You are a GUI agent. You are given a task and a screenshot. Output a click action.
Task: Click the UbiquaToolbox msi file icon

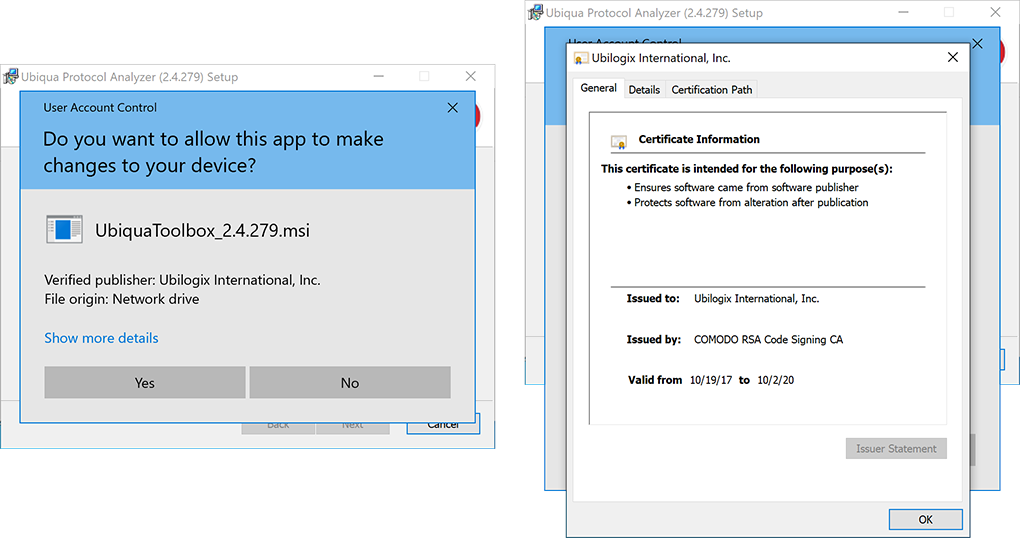(64, 230)
